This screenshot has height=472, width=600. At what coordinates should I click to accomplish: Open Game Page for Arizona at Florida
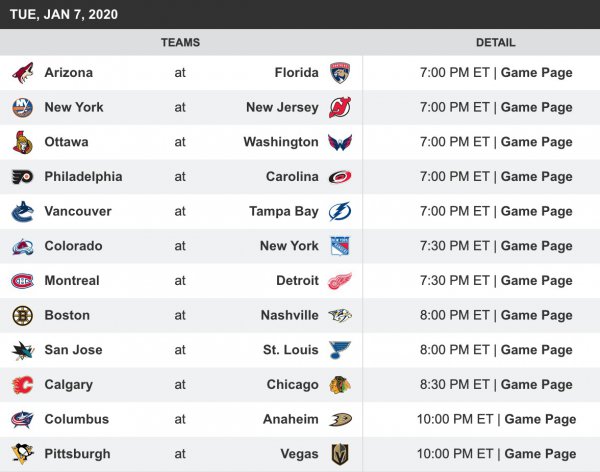coord(536,73)
